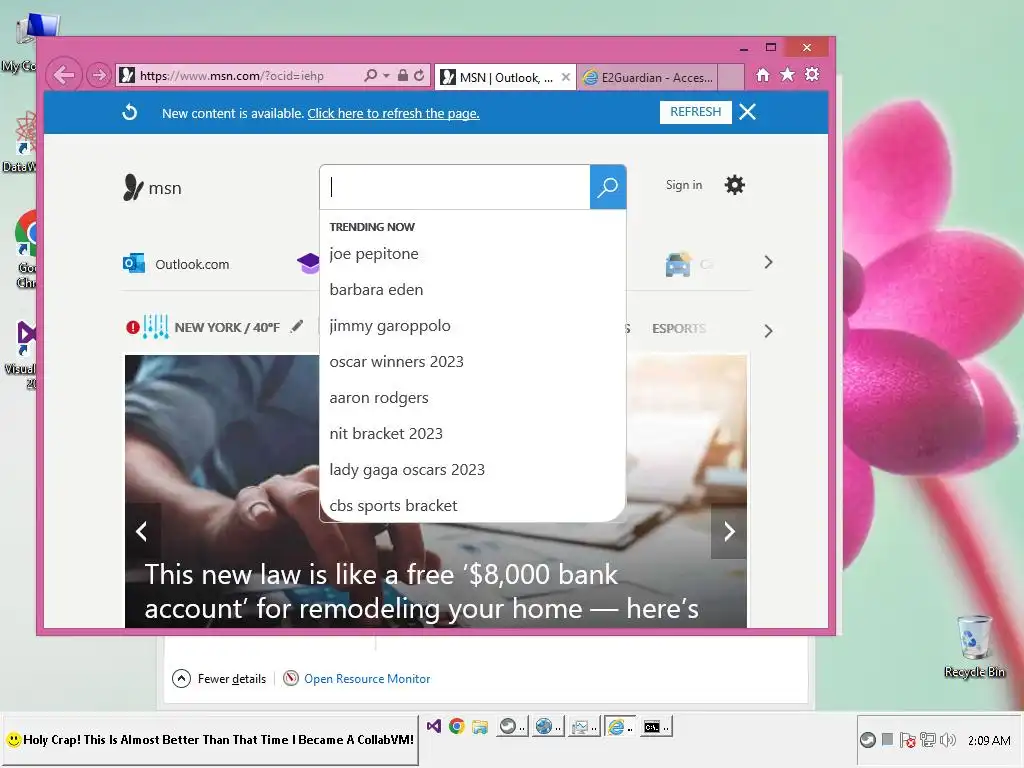
Task: Click the 'Holy Crap!' smiley taskbar button
Action: 210,740
